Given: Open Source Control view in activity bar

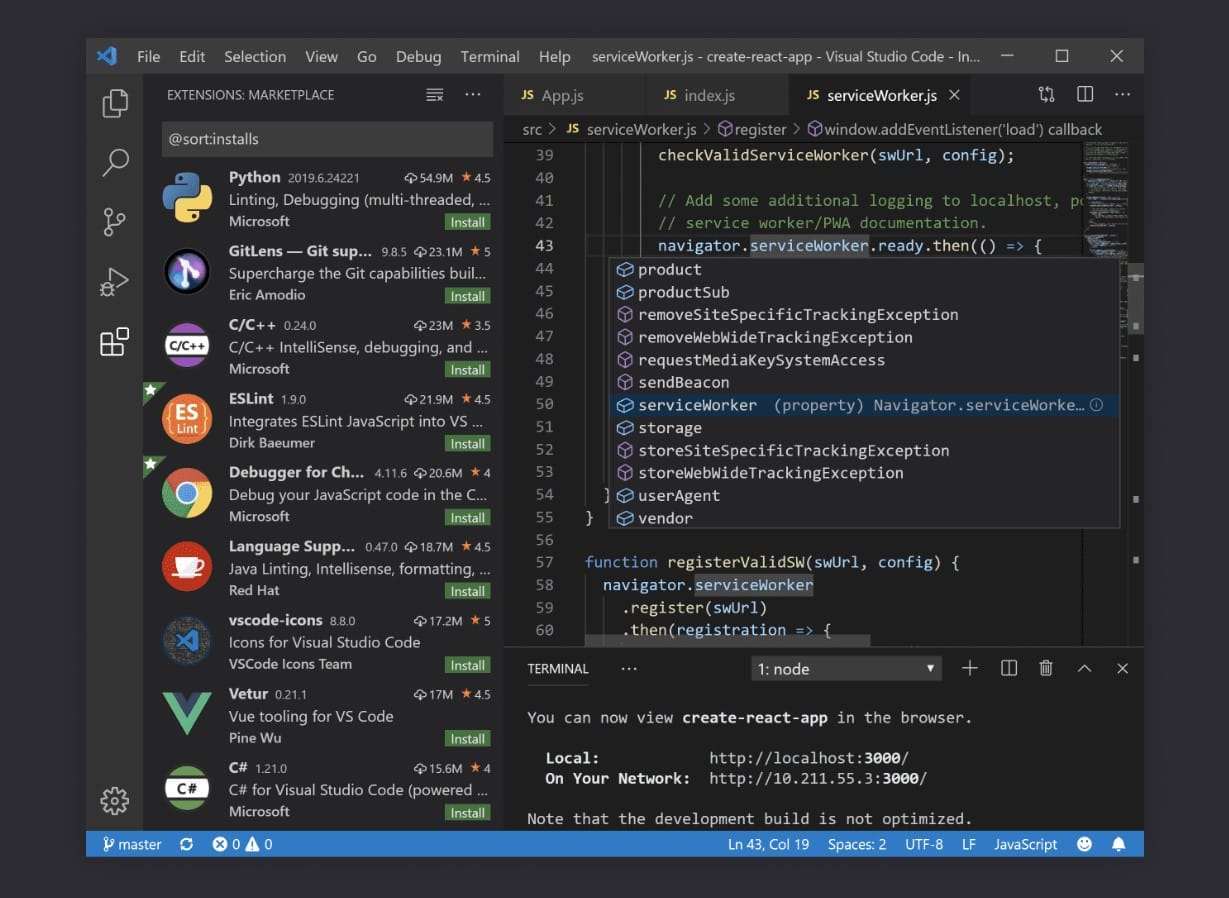Looking at the screenshot, I should tap(115, 222).
